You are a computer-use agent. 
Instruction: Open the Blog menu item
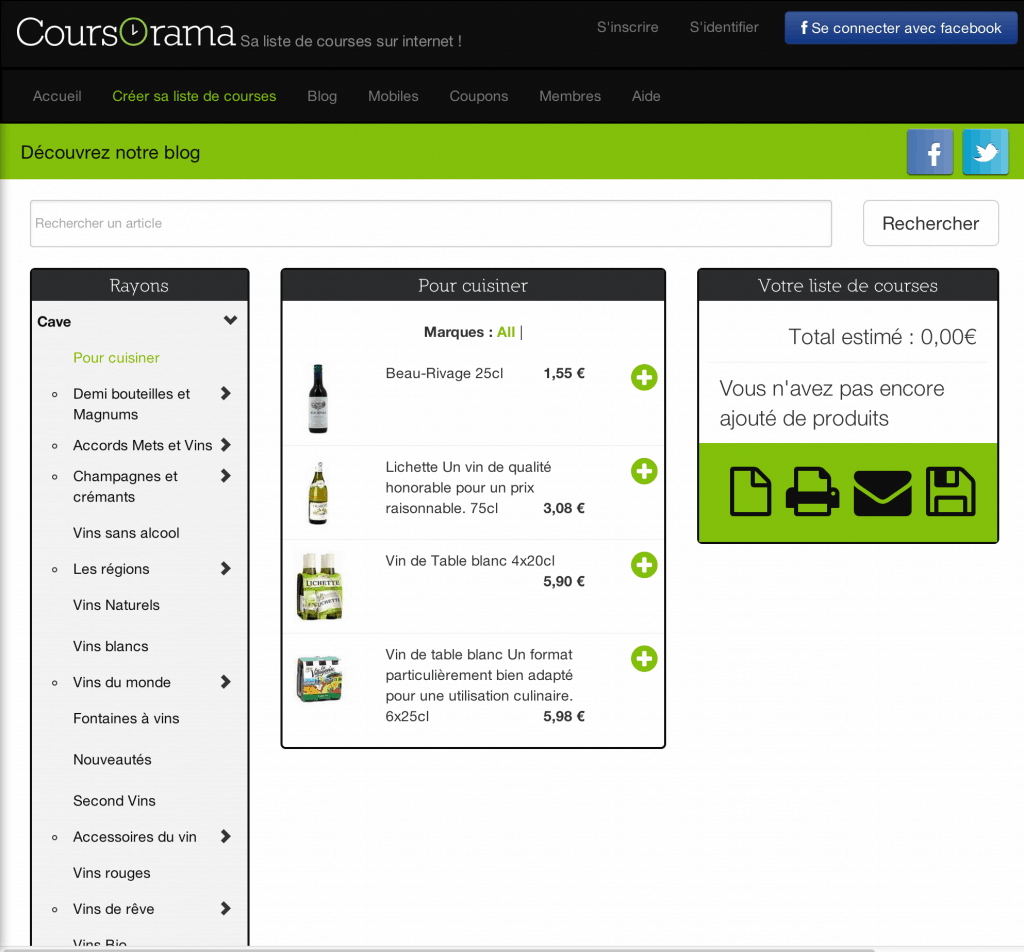322,96
